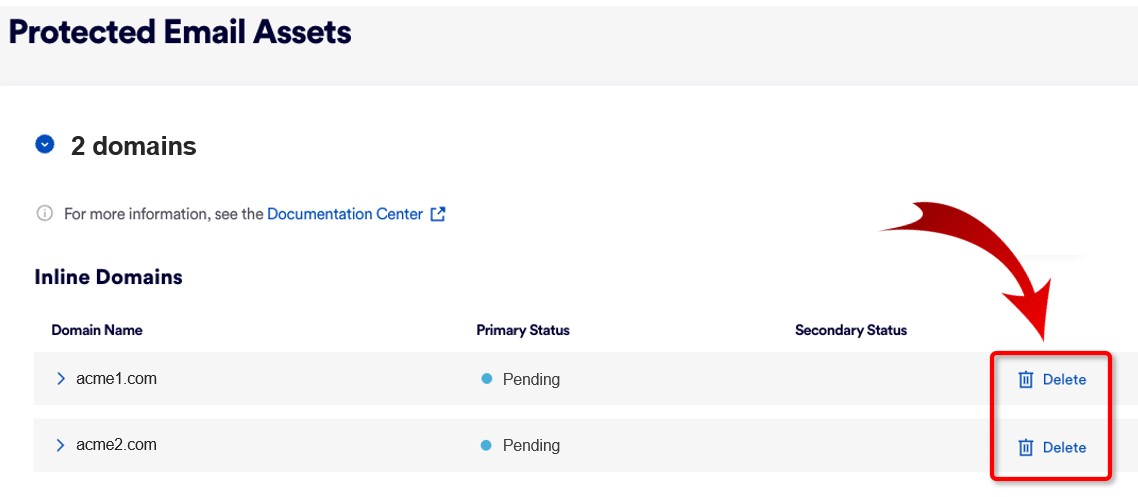Expand the acme1.com domain row

coord(61,379)
